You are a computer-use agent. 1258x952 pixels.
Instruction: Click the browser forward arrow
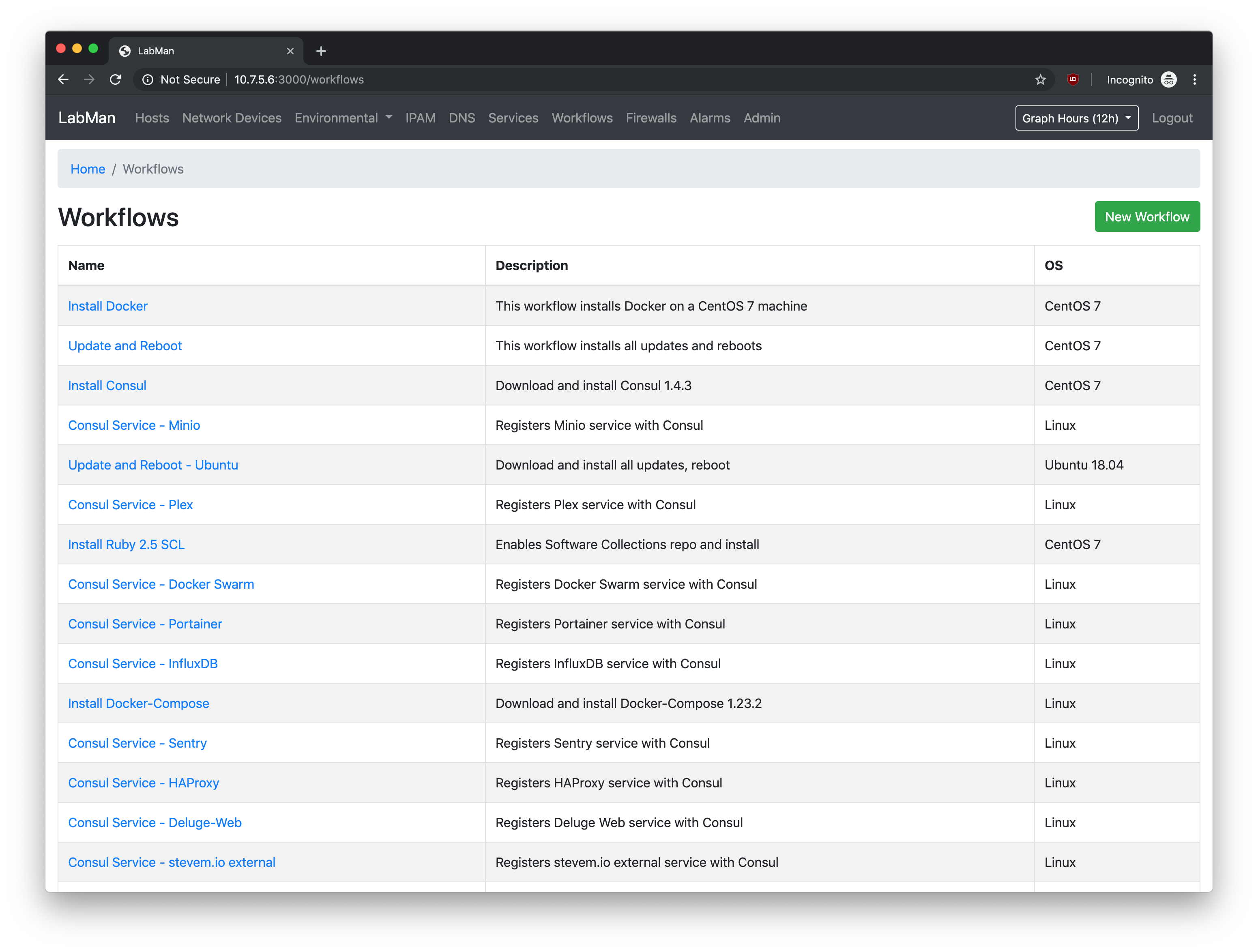pyautogui.click(x=89, y=79)
